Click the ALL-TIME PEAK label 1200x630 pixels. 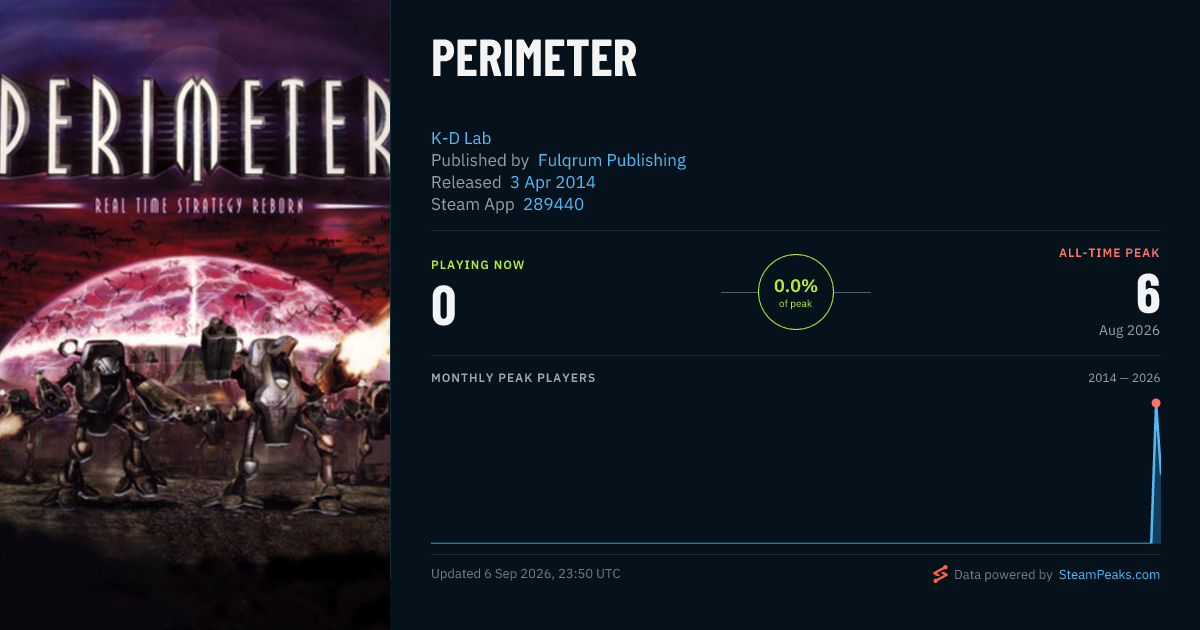[x=1109, y=253]
